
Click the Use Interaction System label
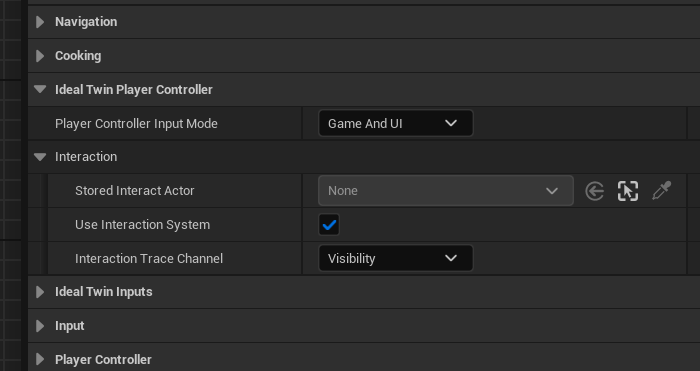[142, 225]
